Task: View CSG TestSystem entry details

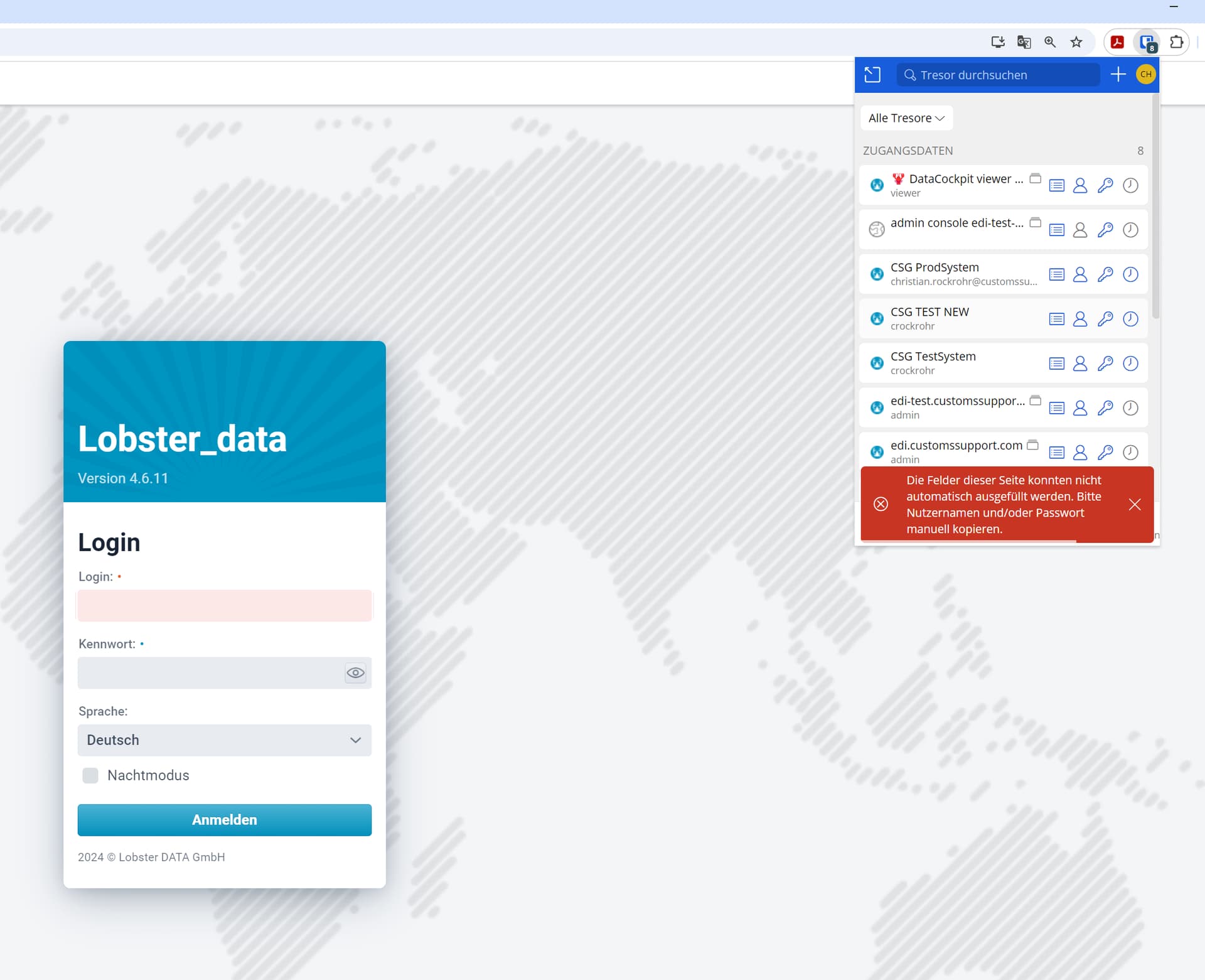Action: click(x=1057, y=364)
